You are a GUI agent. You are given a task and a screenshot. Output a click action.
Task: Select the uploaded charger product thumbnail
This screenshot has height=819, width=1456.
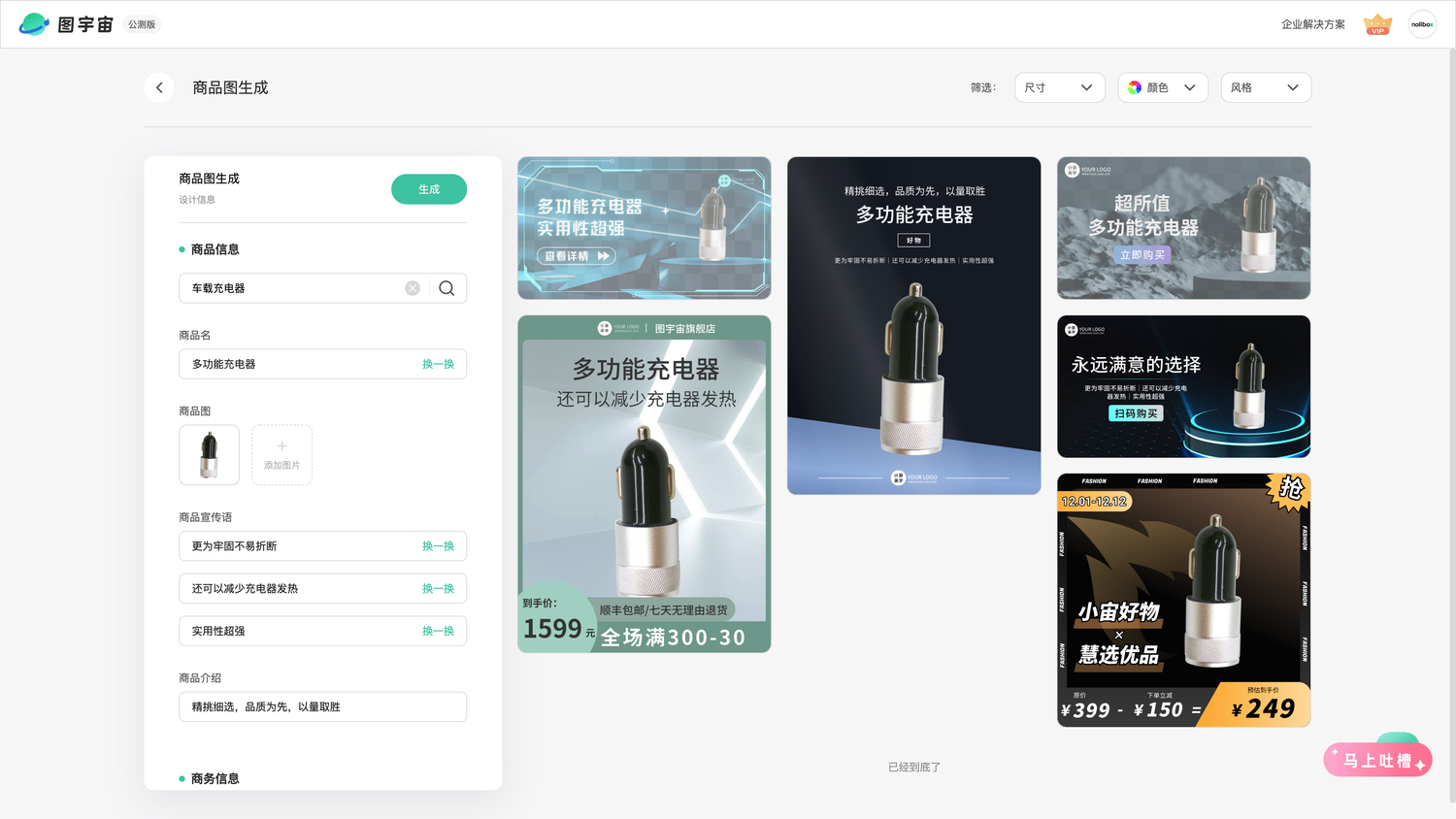click(209, 455)
